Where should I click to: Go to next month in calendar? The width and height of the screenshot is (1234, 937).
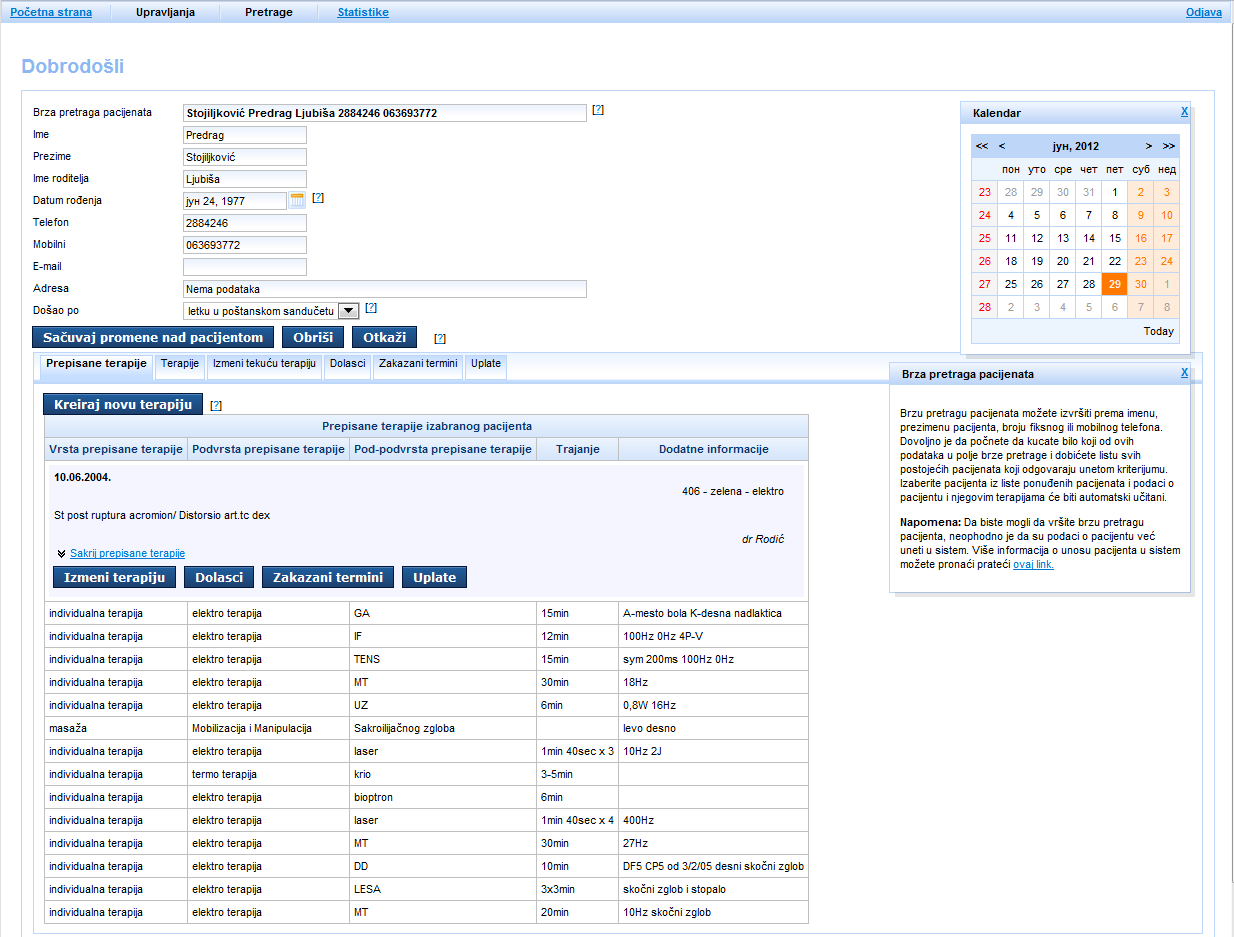coord(1149,146)
